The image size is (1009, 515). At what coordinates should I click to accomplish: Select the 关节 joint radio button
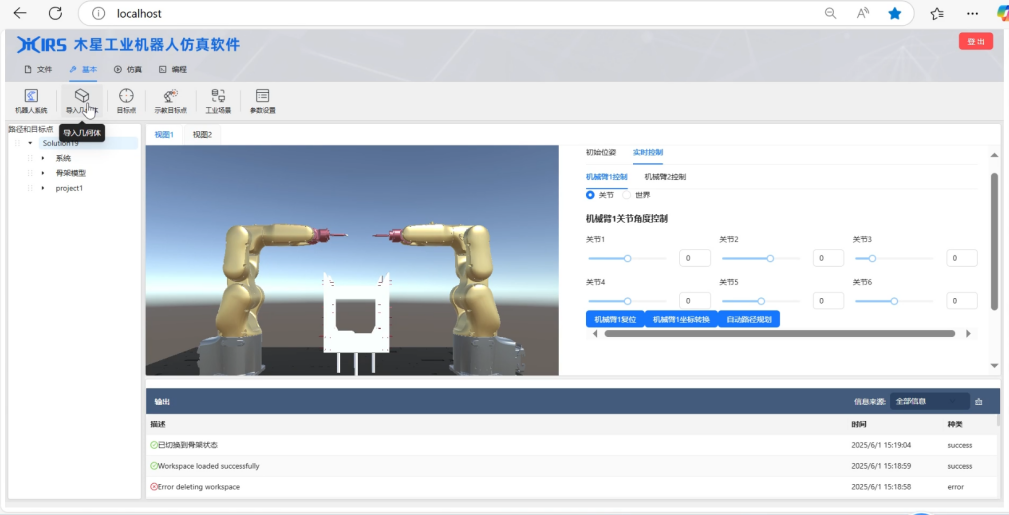tap(590, 195)
